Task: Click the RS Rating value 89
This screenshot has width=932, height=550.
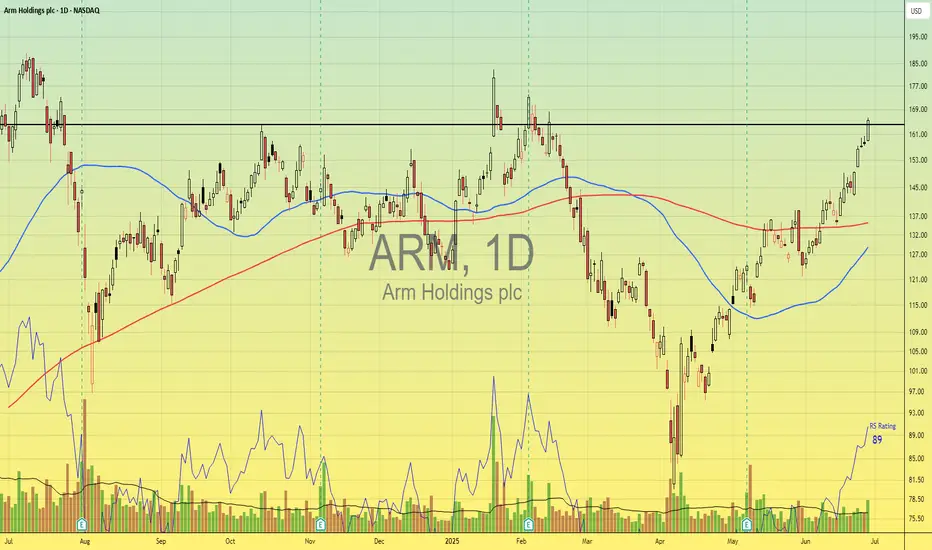Action: (x=877, y=440)
